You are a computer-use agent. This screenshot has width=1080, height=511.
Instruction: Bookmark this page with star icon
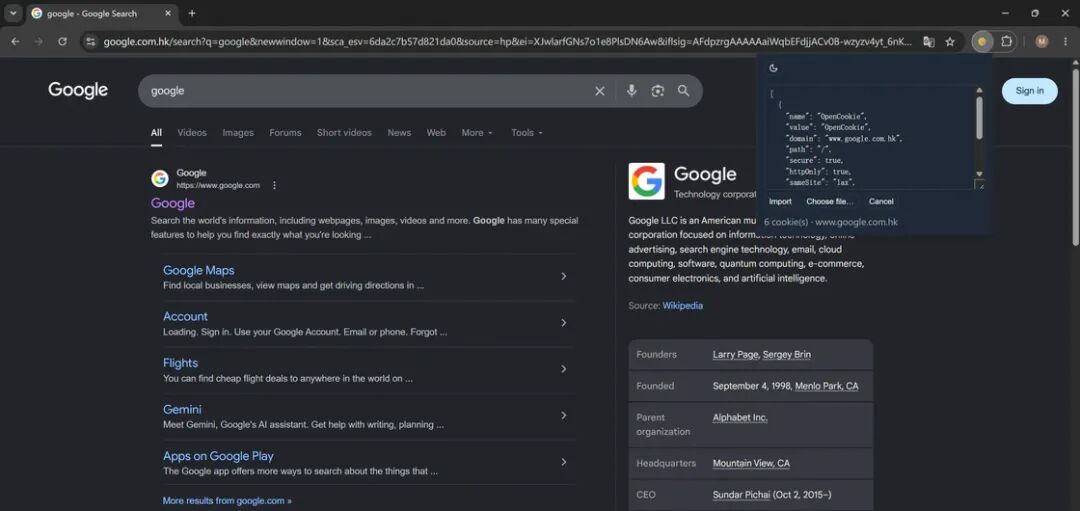[x=950, y=42]
